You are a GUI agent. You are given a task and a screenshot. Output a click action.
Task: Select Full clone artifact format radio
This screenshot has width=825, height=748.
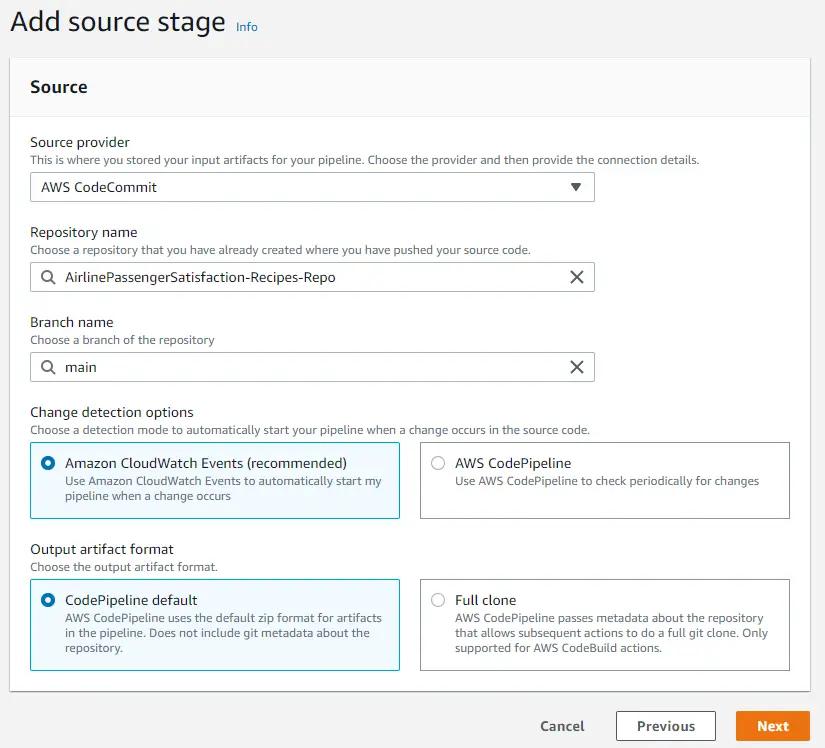pos(438,600)
